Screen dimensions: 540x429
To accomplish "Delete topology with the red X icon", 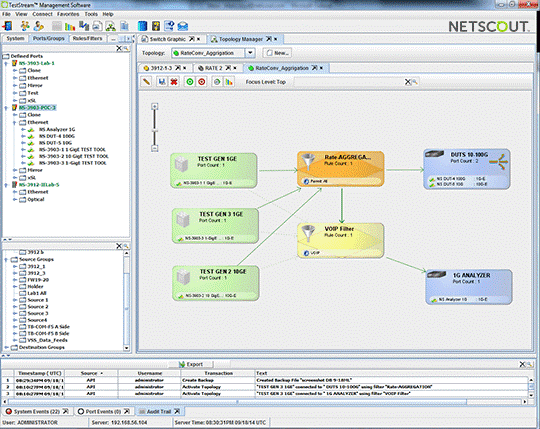I will 174,82.
